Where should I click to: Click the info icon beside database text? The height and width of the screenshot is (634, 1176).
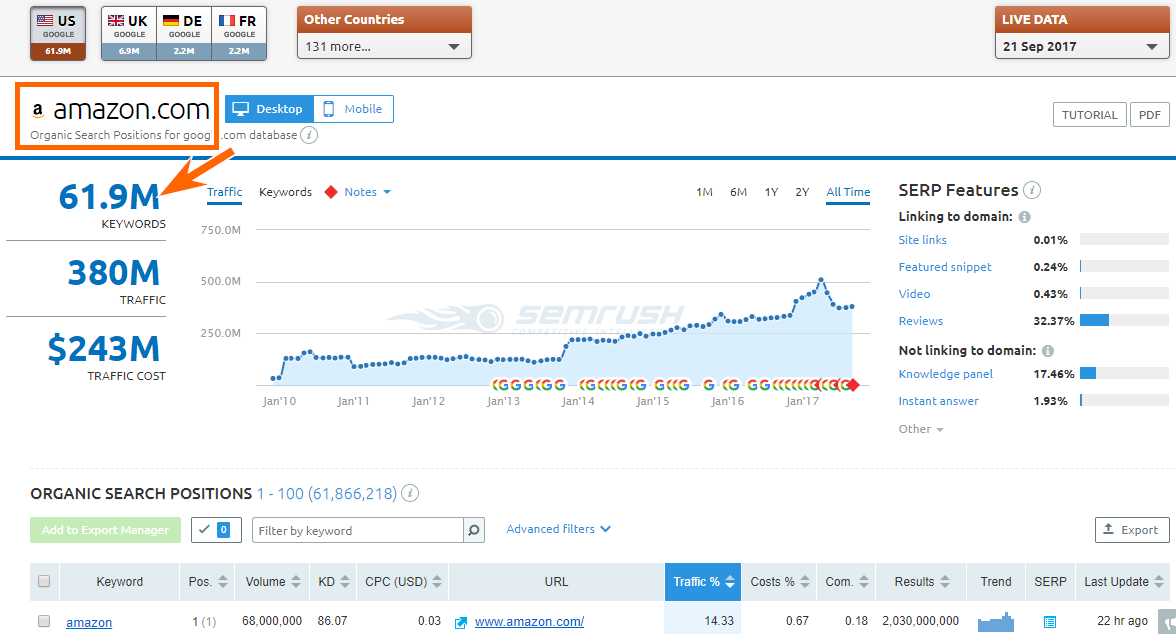(309, 135)
